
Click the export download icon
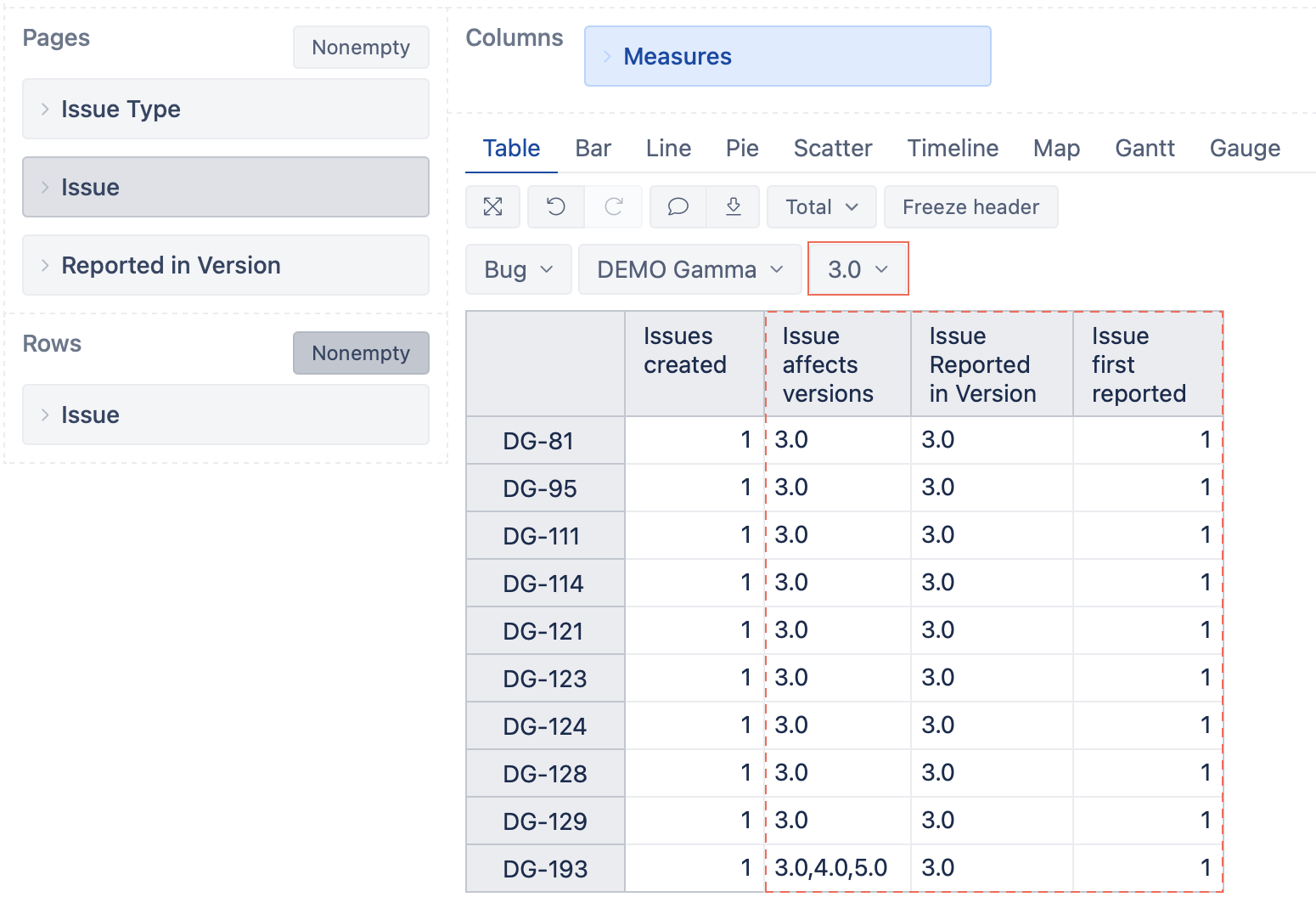(734, 207)
